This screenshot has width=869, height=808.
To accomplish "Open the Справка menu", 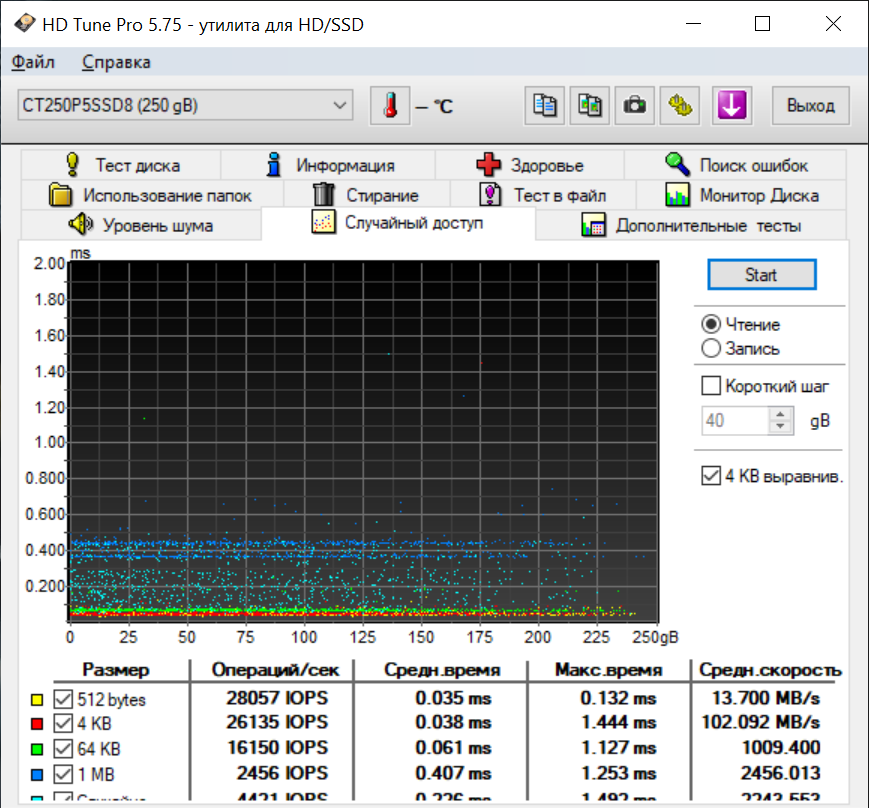I will [x=116, y=62].
